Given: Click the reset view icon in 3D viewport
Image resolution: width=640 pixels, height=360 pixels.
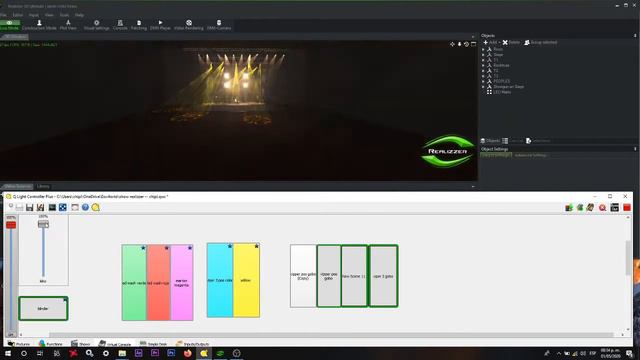Looking at the screenshot, I should pos(467,44).
